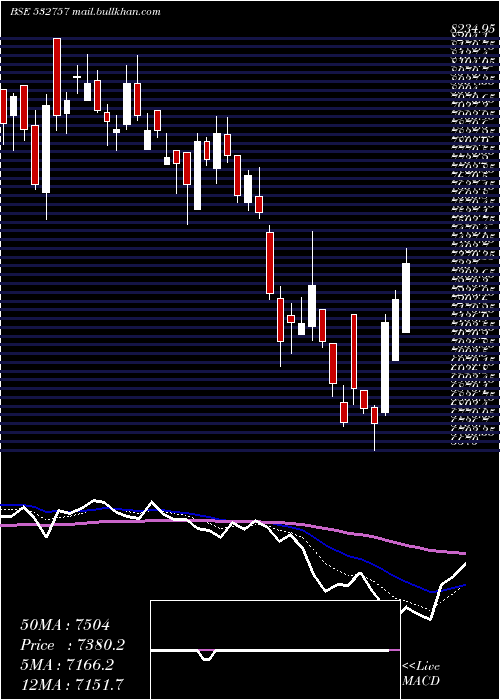
Task: Click the '5MA : 7166.2' reading
Action: [x=67, y=665]
